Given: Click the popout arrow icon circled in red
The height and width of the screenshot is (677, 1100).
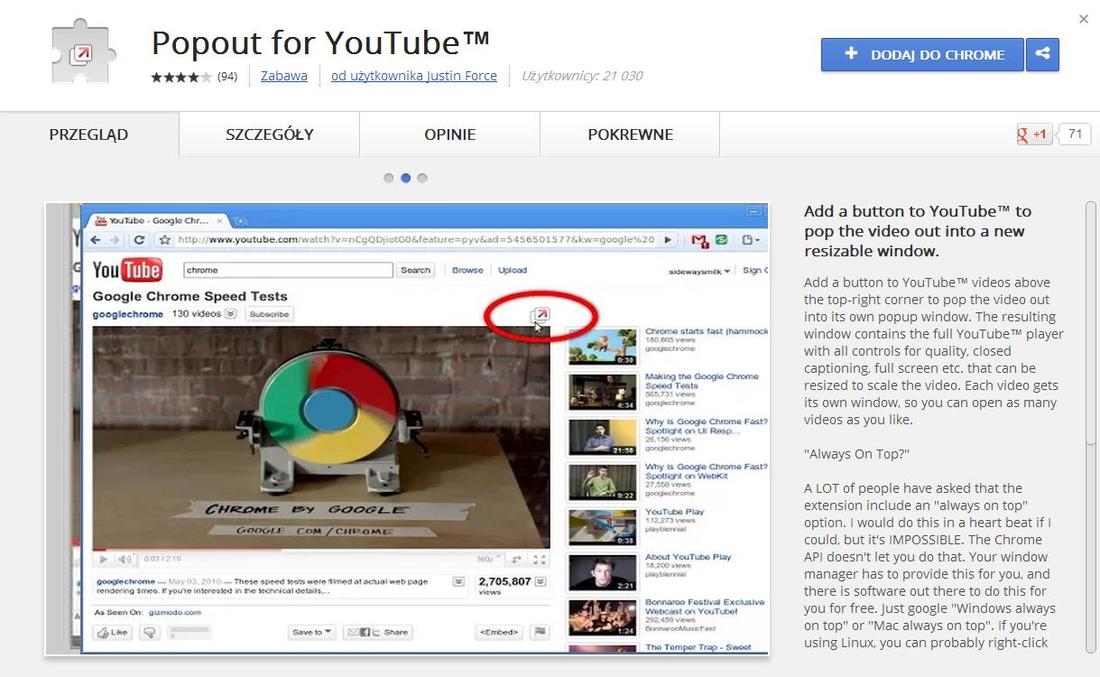Looking at the screenshot, I should pos(540,315).
